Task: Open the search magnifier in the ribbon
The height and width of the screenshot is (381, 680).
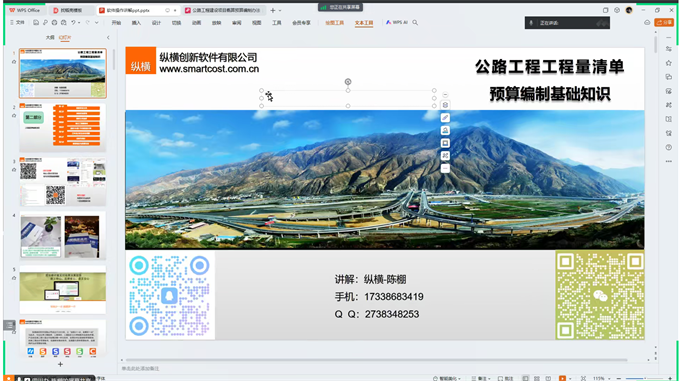Action: (415, 23)
